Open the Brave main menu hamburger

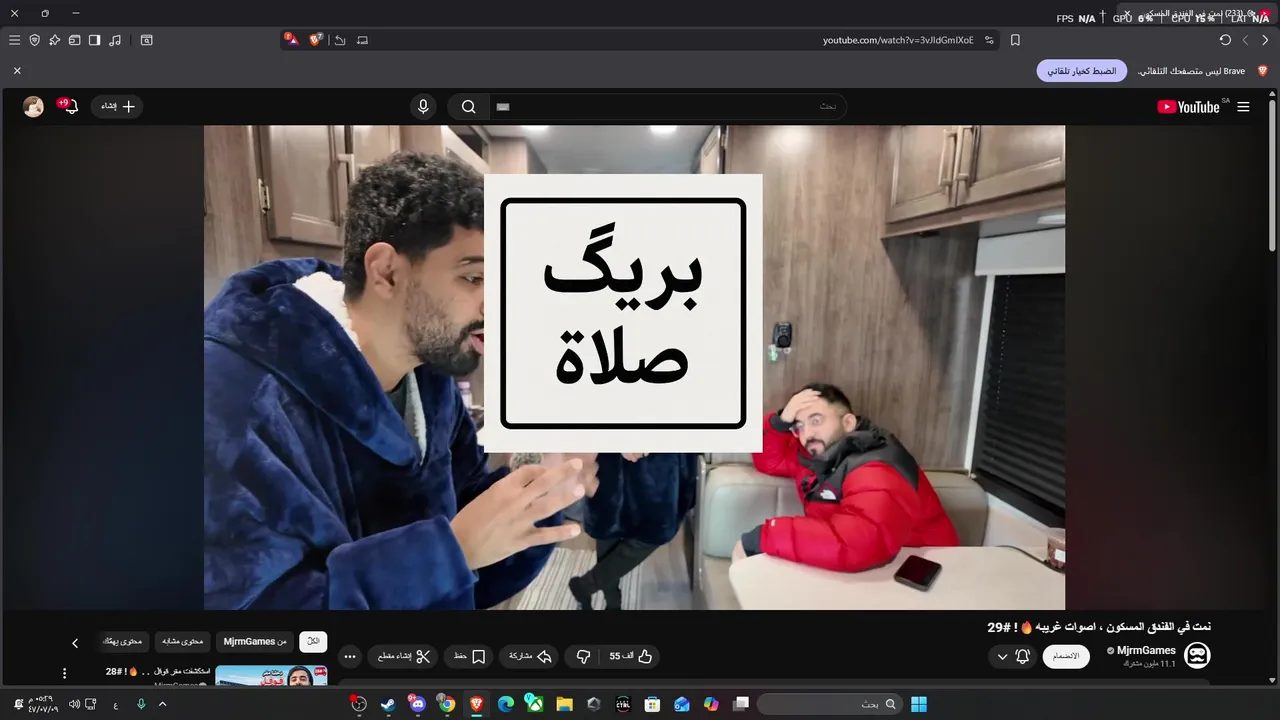point(14,40)
